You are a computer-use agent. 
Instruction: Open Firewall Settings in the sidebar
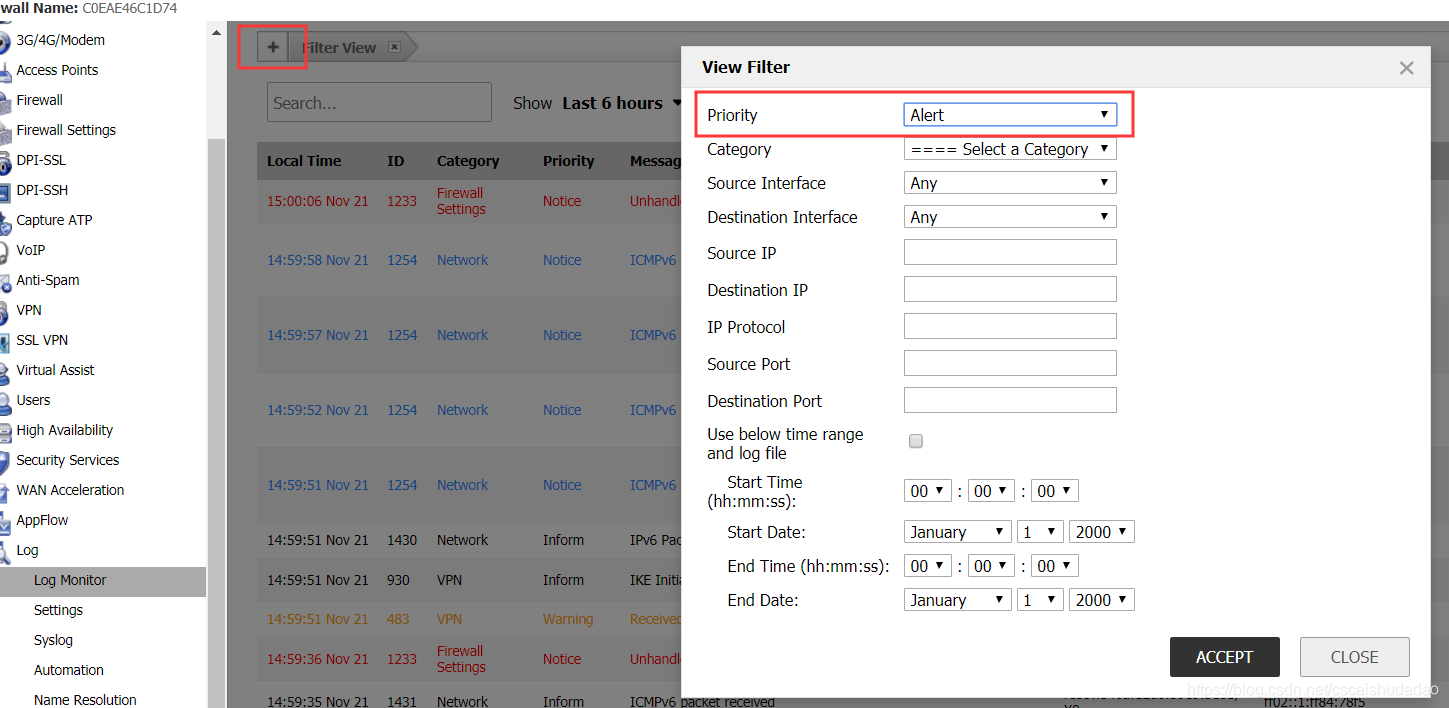click(x=66, y=130)
